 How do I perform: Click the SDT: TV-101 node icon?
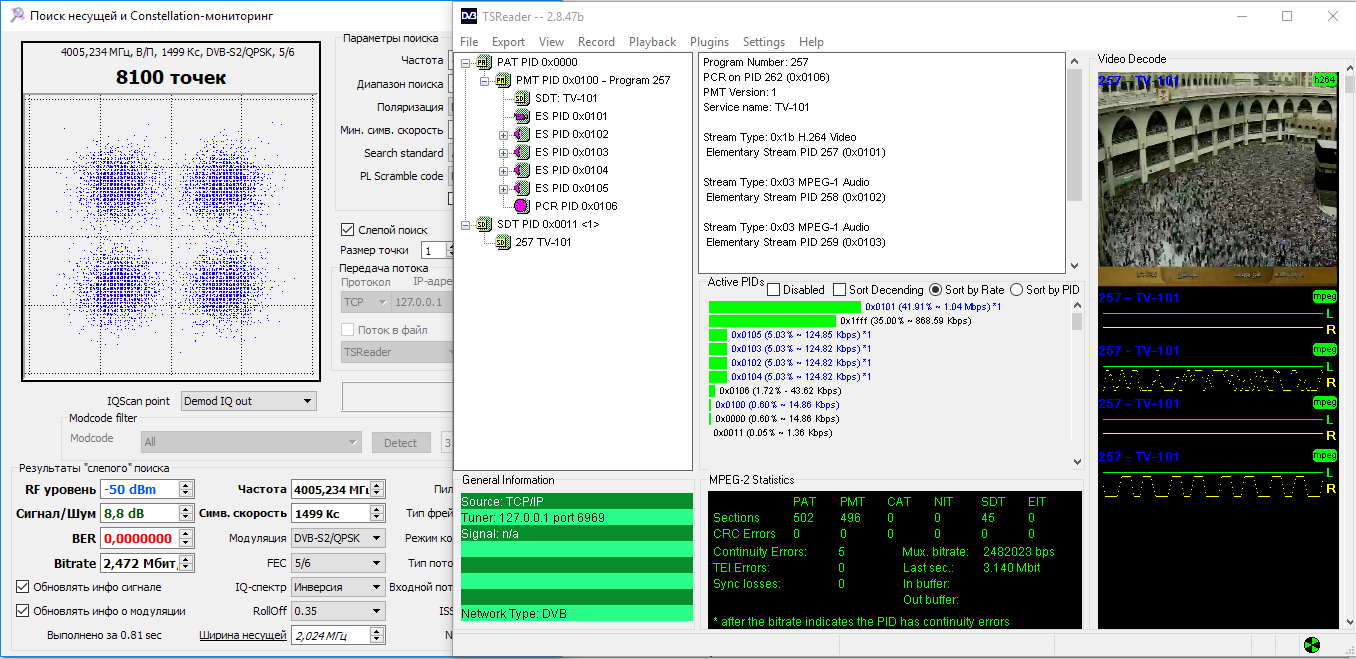(522, 98)
